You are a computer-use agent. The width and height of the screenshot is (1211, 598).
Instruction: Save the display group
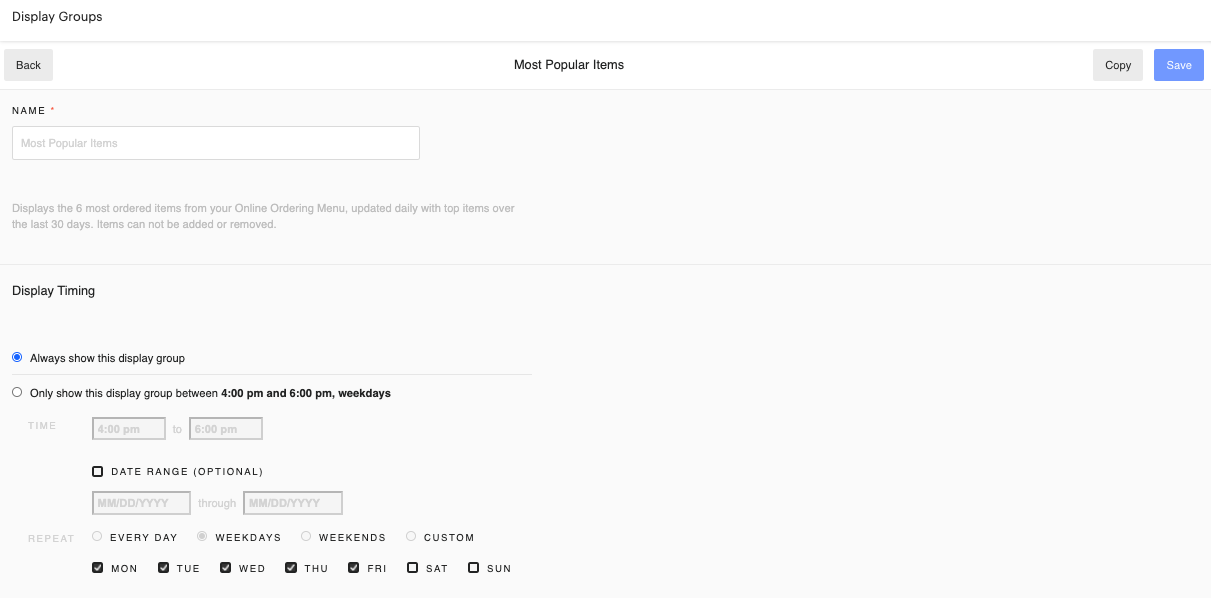click(1179, 65)
